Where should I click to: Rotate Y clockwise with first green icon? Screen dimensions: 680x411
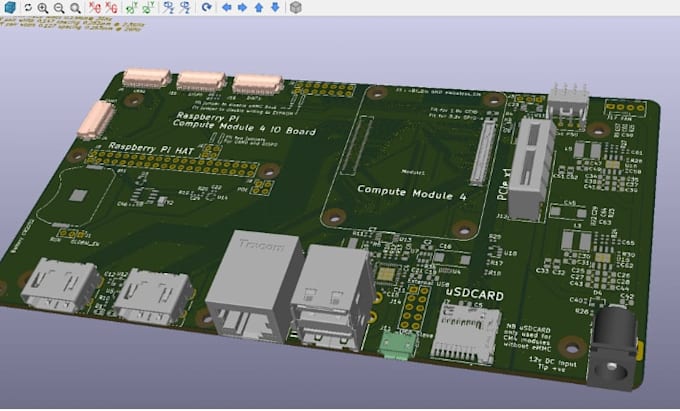(131, 7)
